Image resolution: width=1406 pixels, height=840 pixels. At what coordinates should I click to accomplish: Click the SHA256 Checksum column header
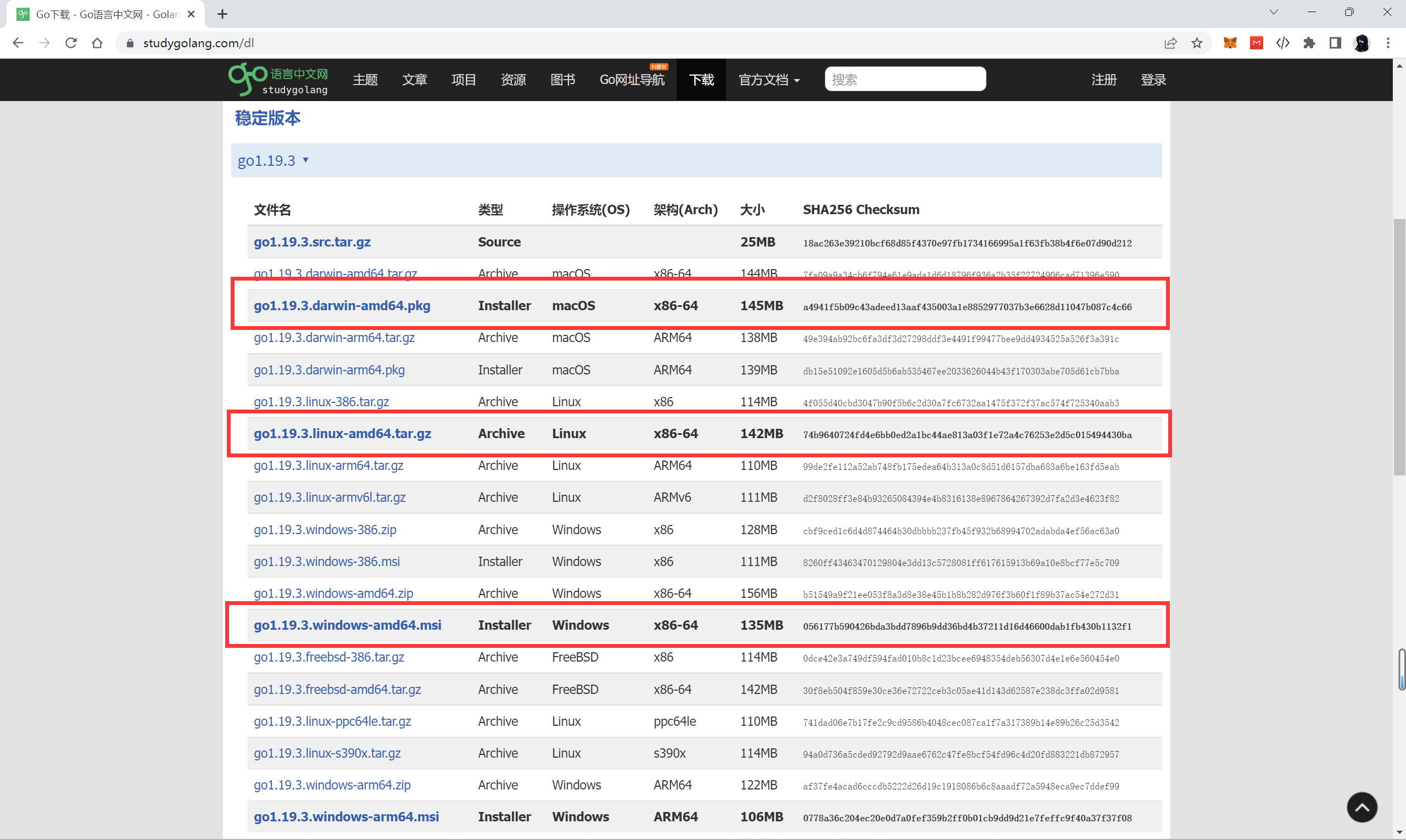861,210
